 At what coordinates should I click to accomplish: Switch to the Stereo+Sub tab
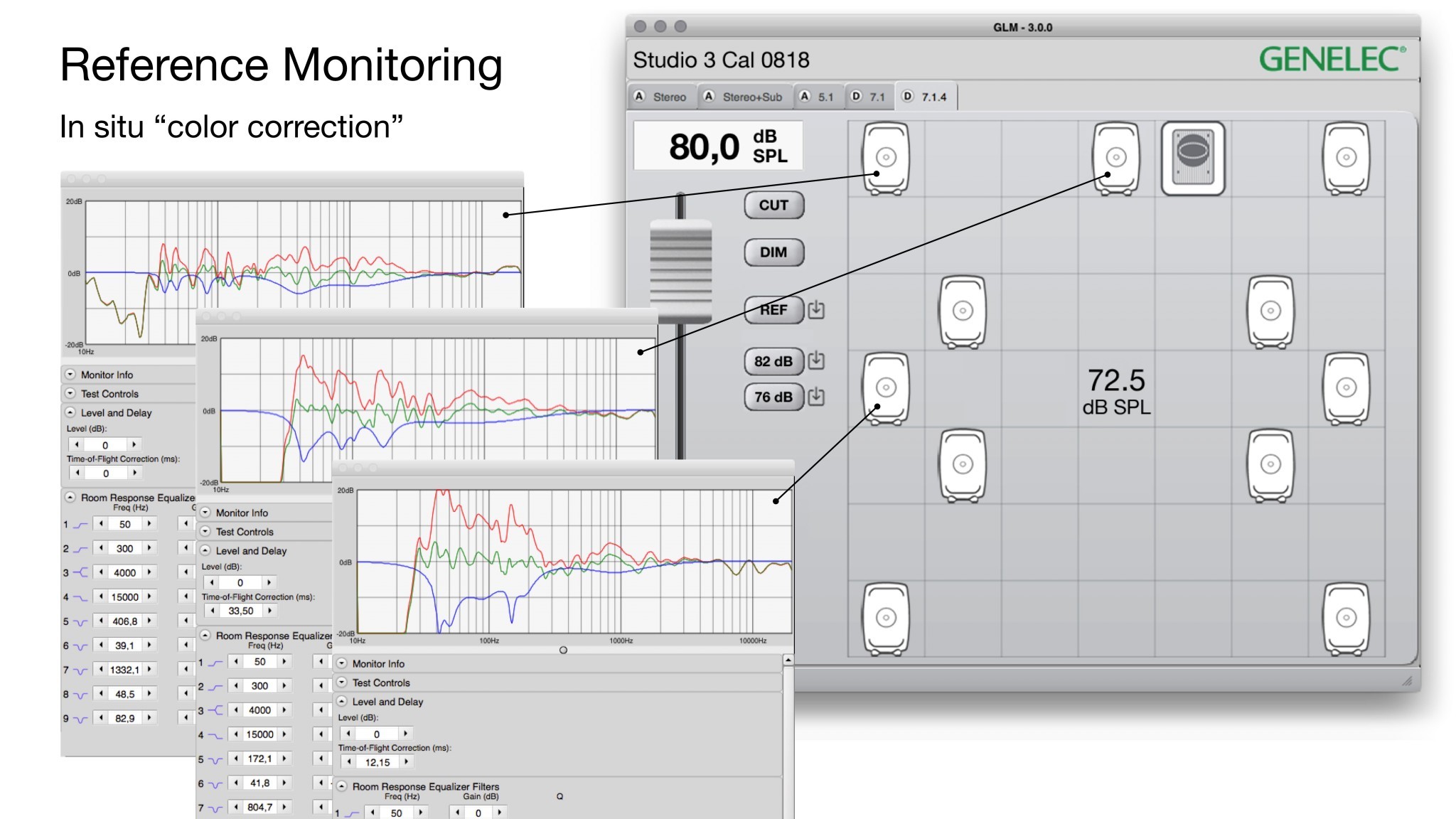tap(744, 97)
